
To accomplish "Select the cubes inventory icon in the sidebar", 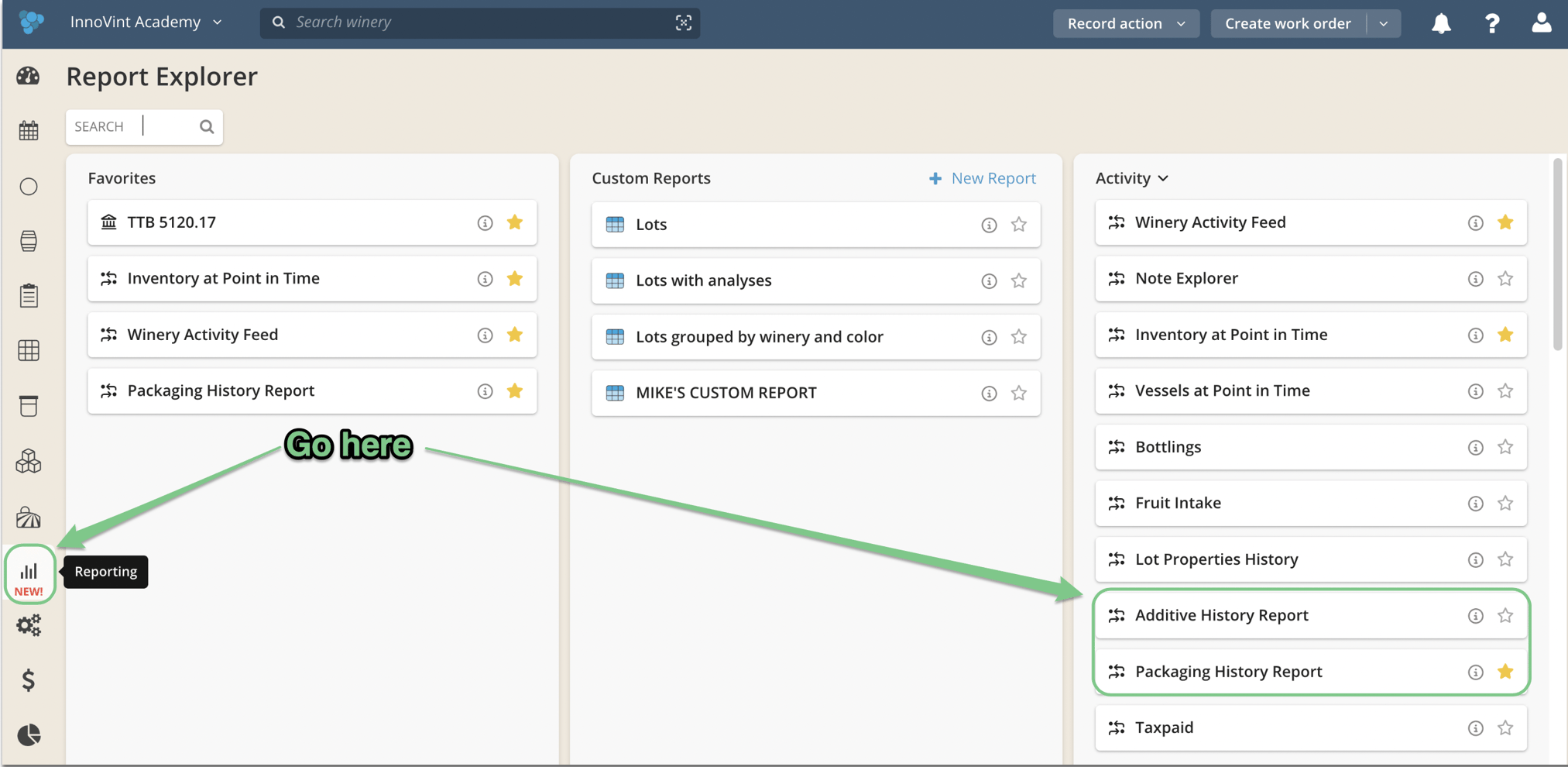I will [29, 461].
